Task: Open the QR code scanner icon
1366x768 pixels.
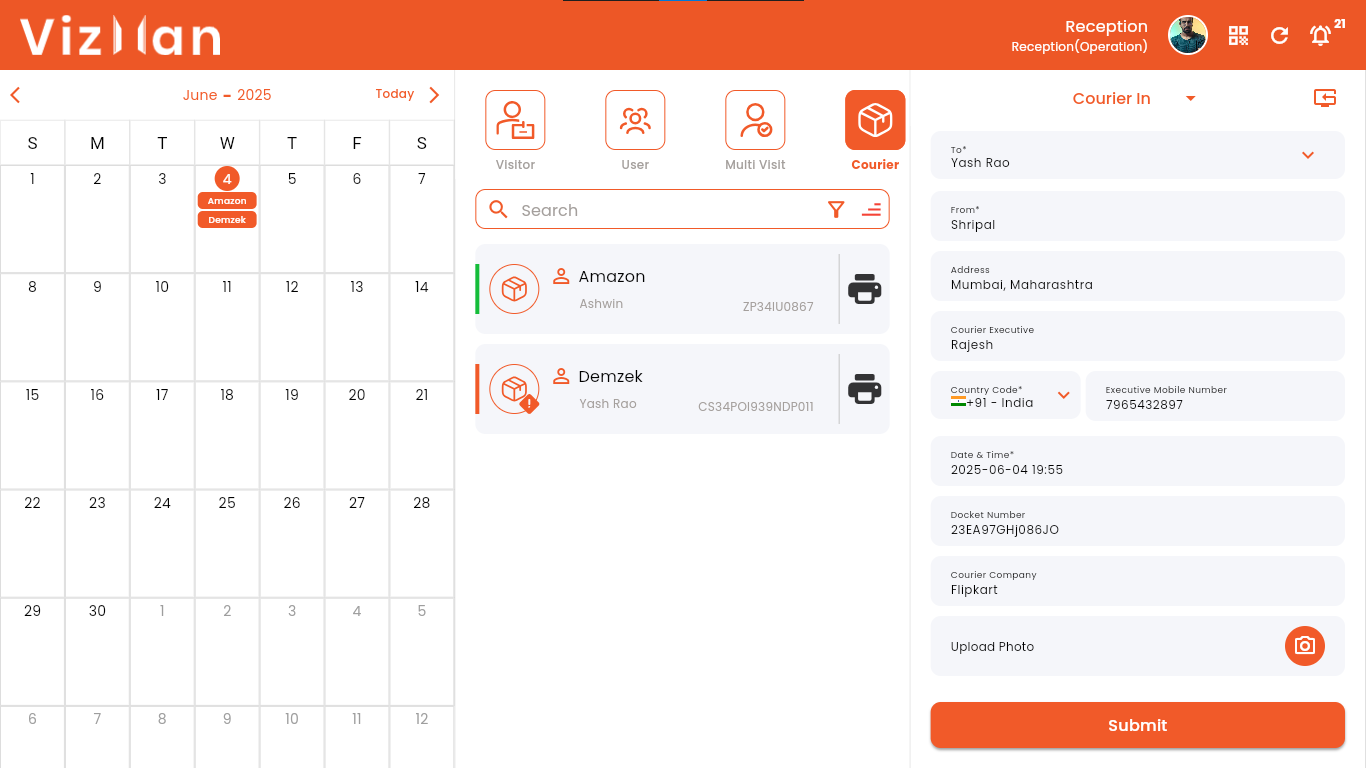Action: pos(1238,36)
